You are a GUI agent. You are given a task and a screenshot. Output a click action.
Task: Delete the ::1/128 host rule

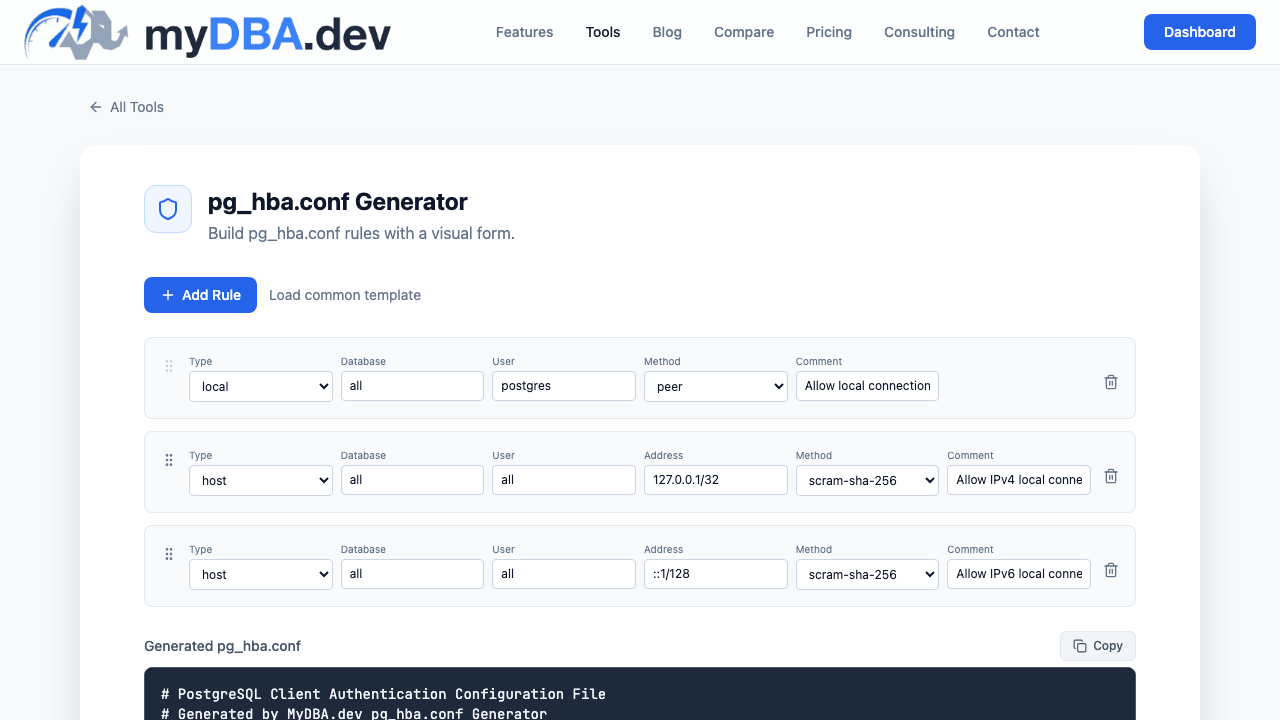pyautogui.click(x=1111, y=570)
